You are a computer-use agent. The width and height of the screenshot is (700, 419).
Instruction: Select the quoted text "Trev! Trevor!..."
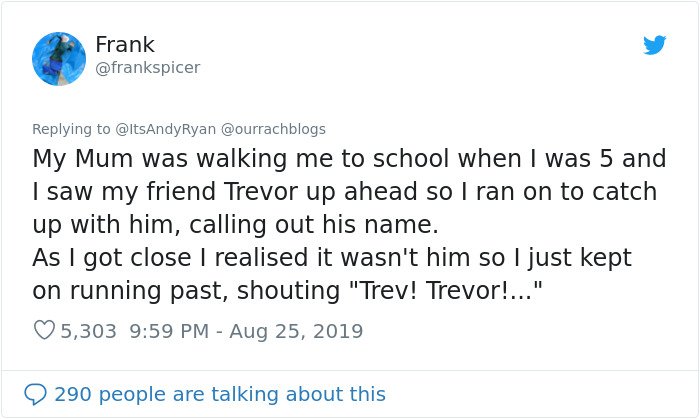coord(445,291)
